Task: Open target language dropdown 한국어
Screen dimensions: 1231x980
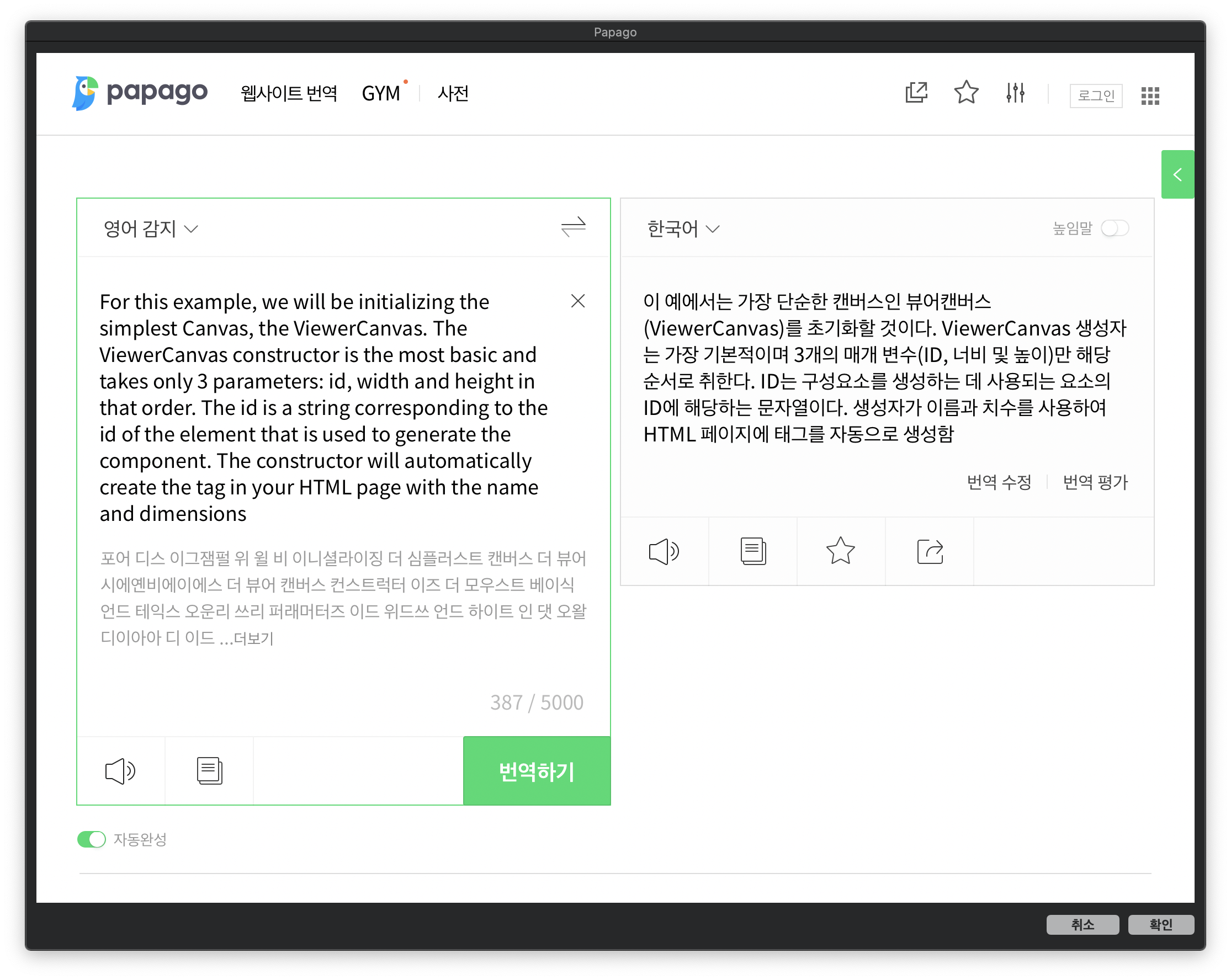Action: pyautogui.click(x=683, y=229)
